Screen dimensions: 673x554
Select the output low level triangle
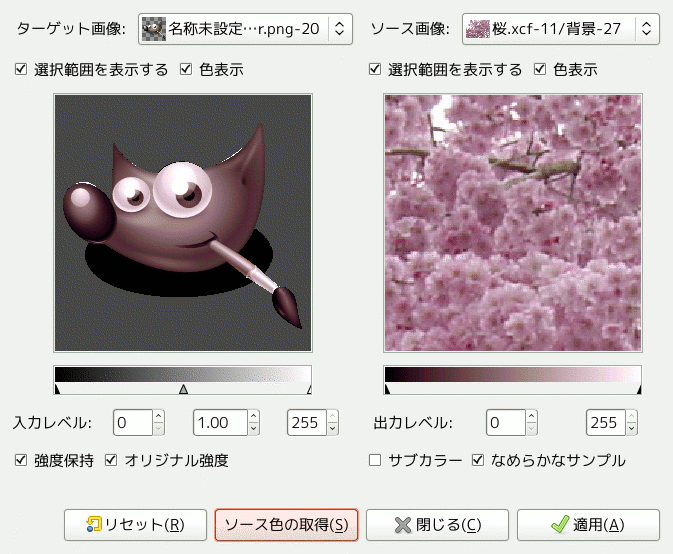[x=387, y=389]
